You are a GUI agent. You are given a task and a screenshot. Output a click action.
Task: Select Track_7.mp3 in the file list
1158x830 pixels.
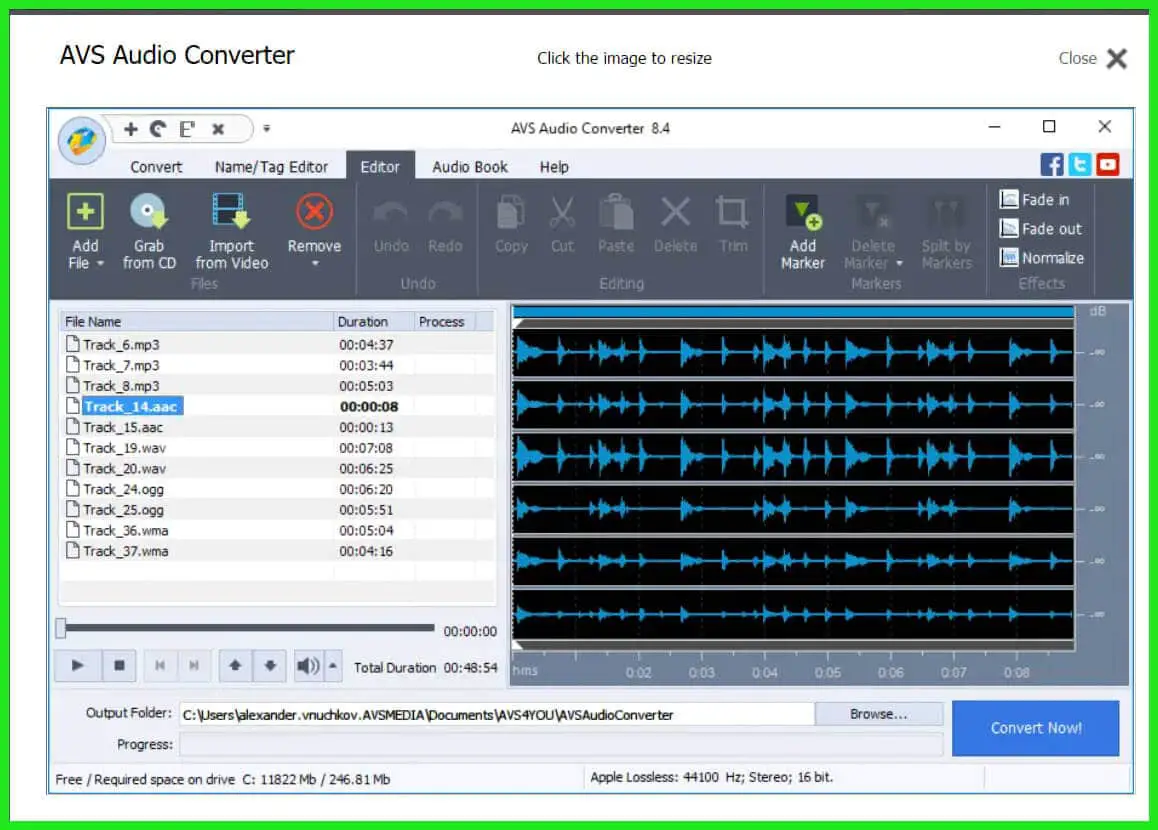277,365
